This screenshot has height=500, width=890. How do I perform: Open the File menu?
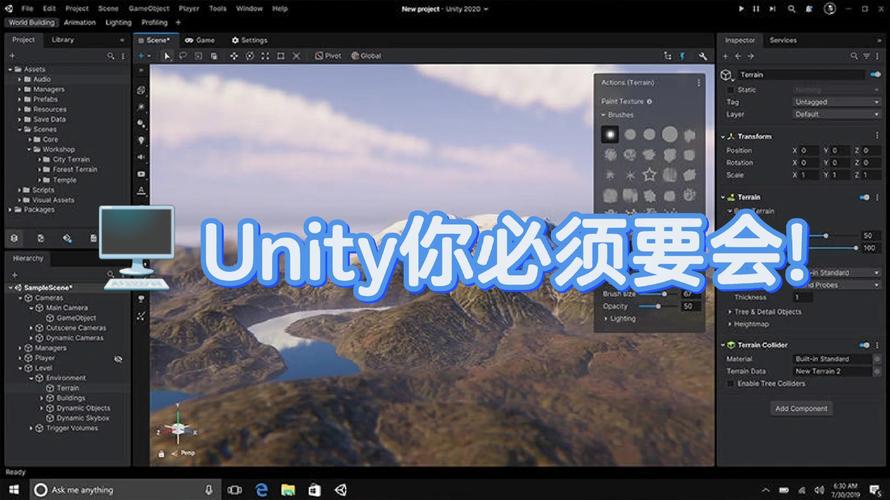(x=27, y=9)
